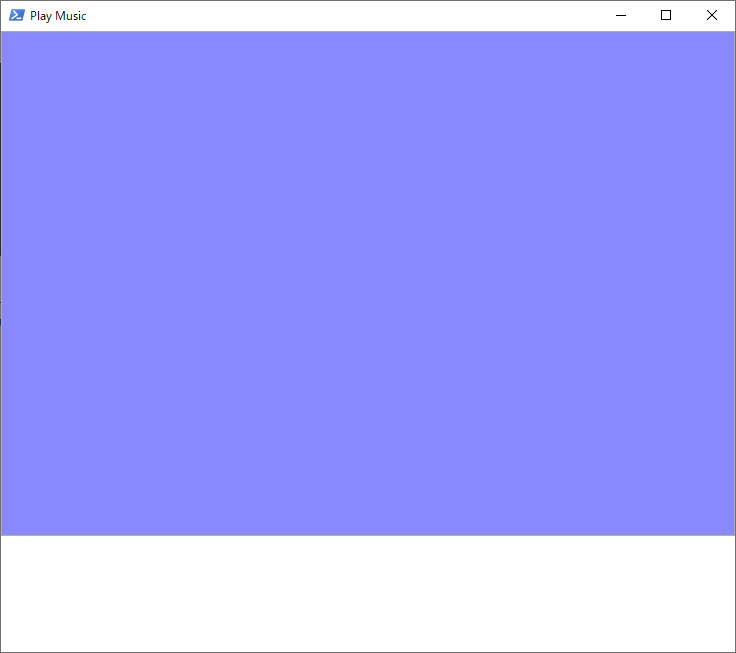The width and height of the screenshot is (736, 653).
Task: Click the boundary between purple and white panels
Action: 368,536
